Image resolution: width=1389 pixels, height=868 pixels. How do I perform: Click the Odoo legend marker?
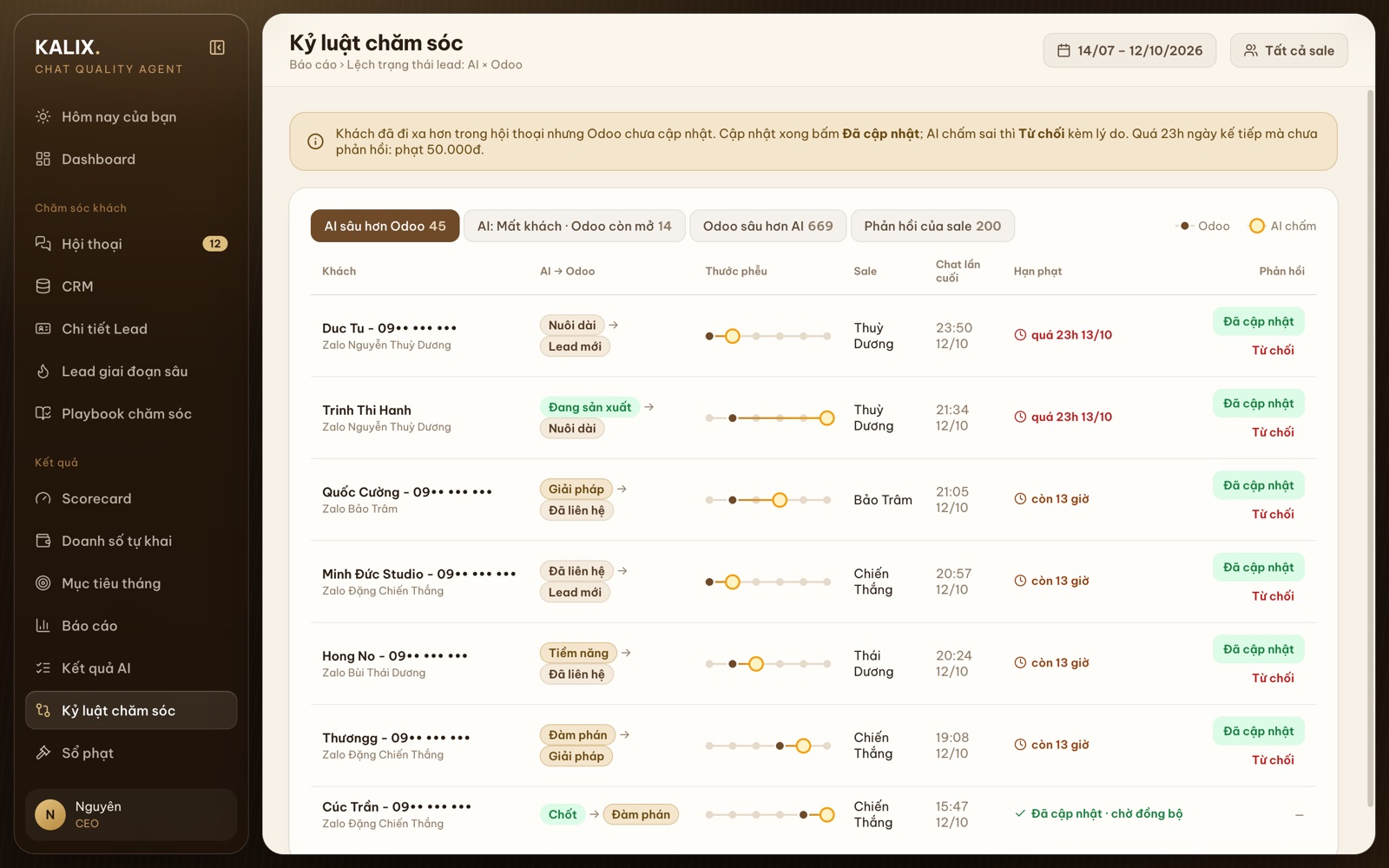tap(1184, 226)
